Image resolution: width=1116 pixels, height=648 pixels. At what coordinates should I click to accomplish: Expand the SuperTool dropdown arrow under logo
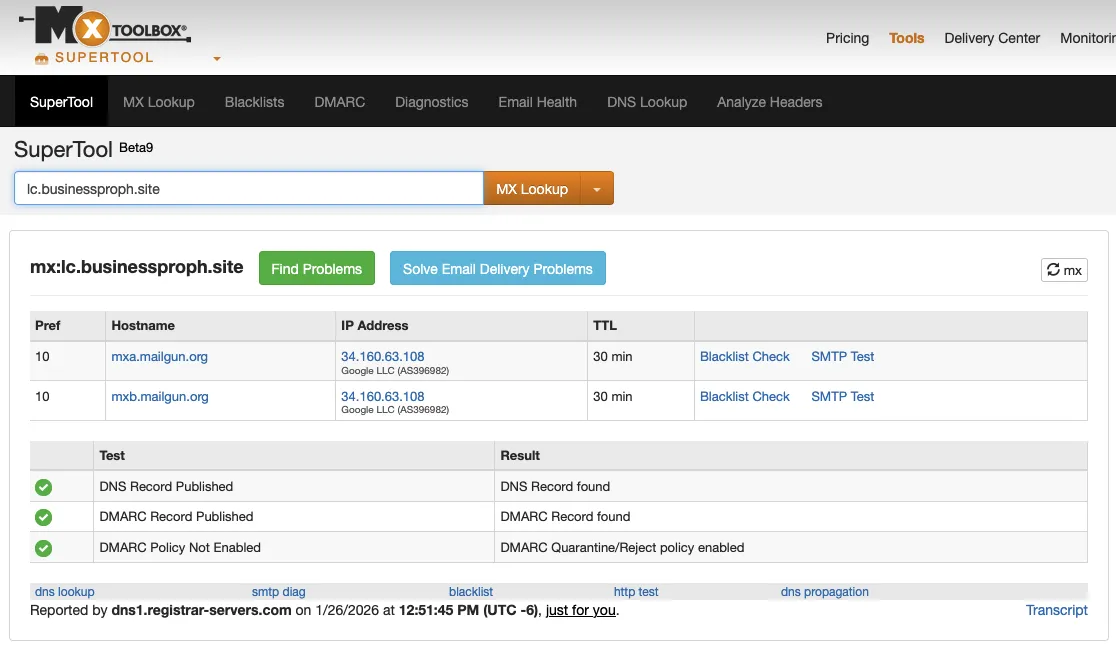click(x=217, y=59)
